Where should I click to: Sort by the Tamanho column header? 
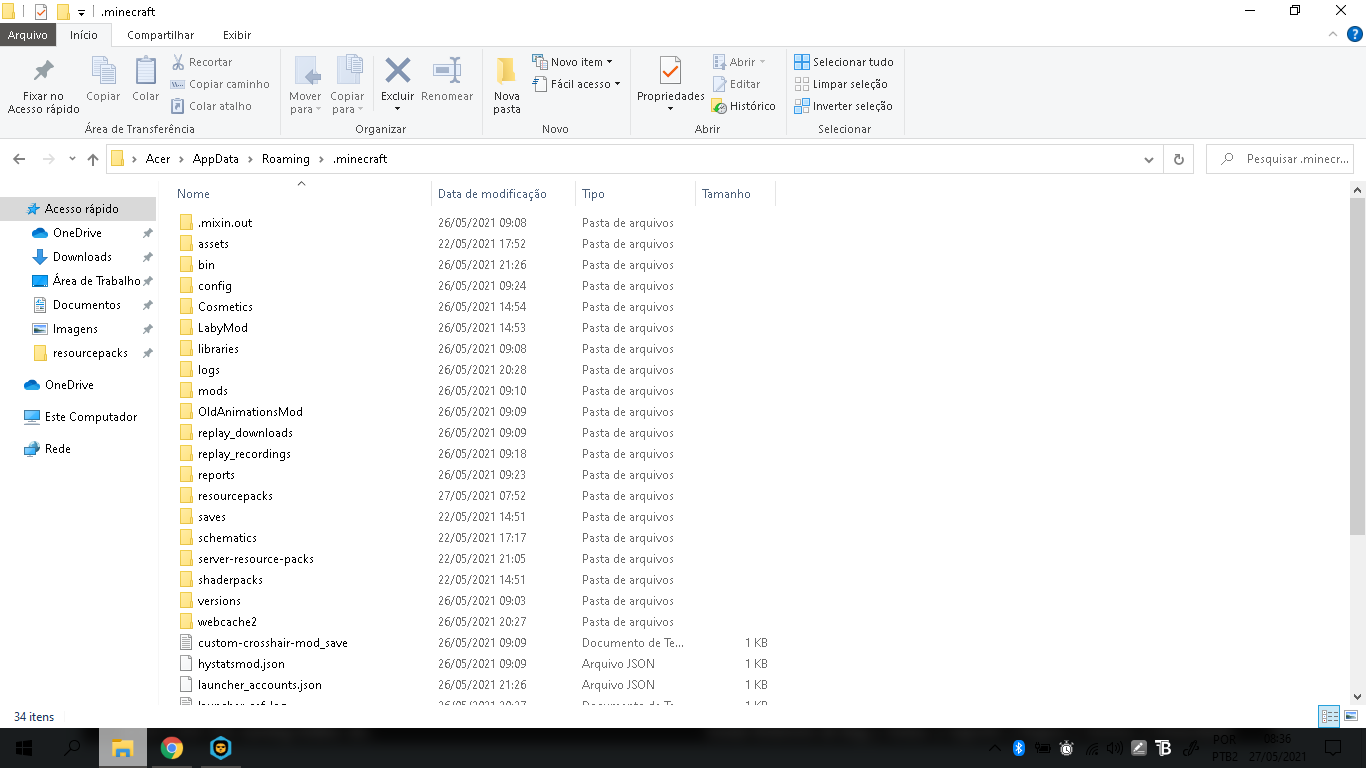point(735,194)
